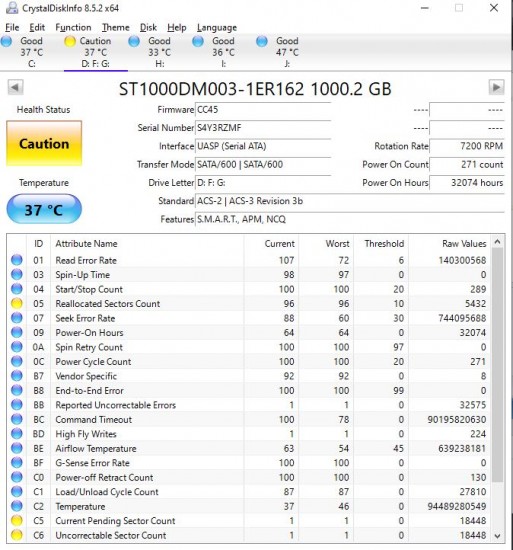The height and width of the screenshot is (550, 513).
Task: Click the Features field S.M.A.R.T., APM, NCQ
Action: [x=350, y=219]
